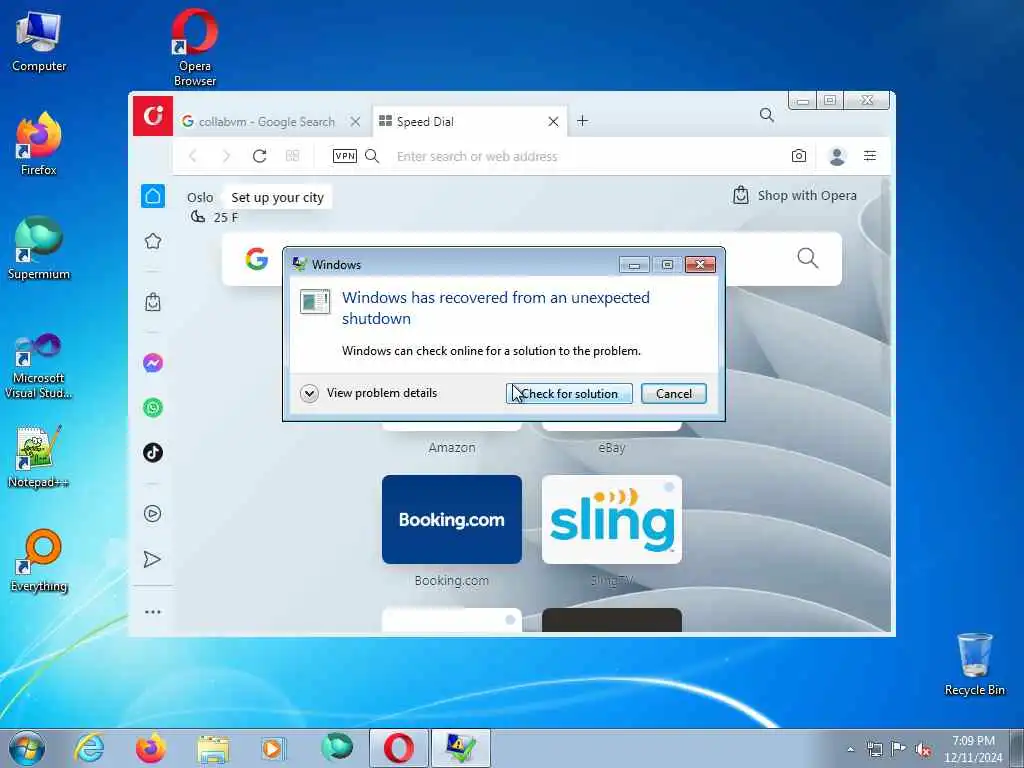Search tabs using the magnifier in tab bar
The image size is (1024, 768).
coord(767,116)
